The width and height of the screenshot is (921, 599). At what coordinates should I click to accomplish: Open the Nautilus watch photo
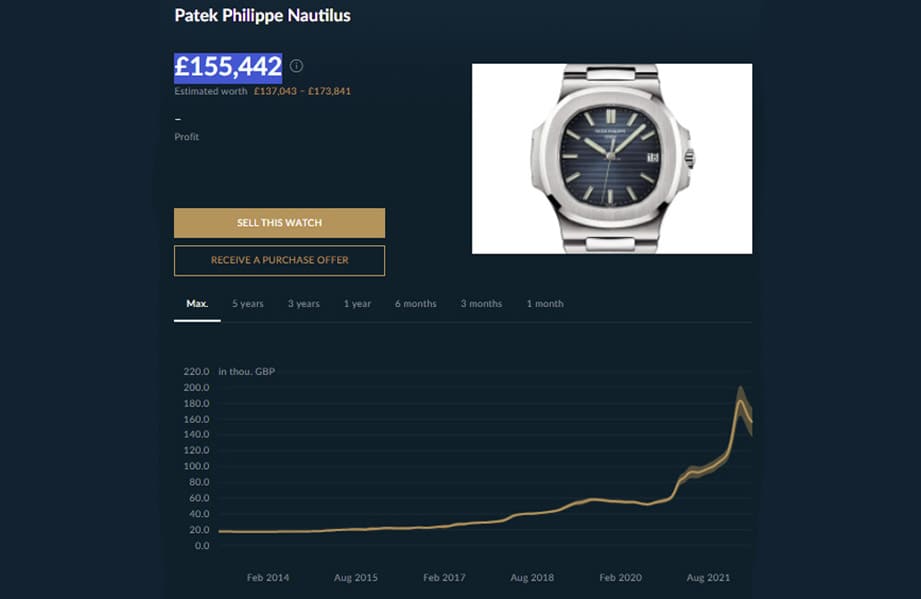[x=611, y=158]
